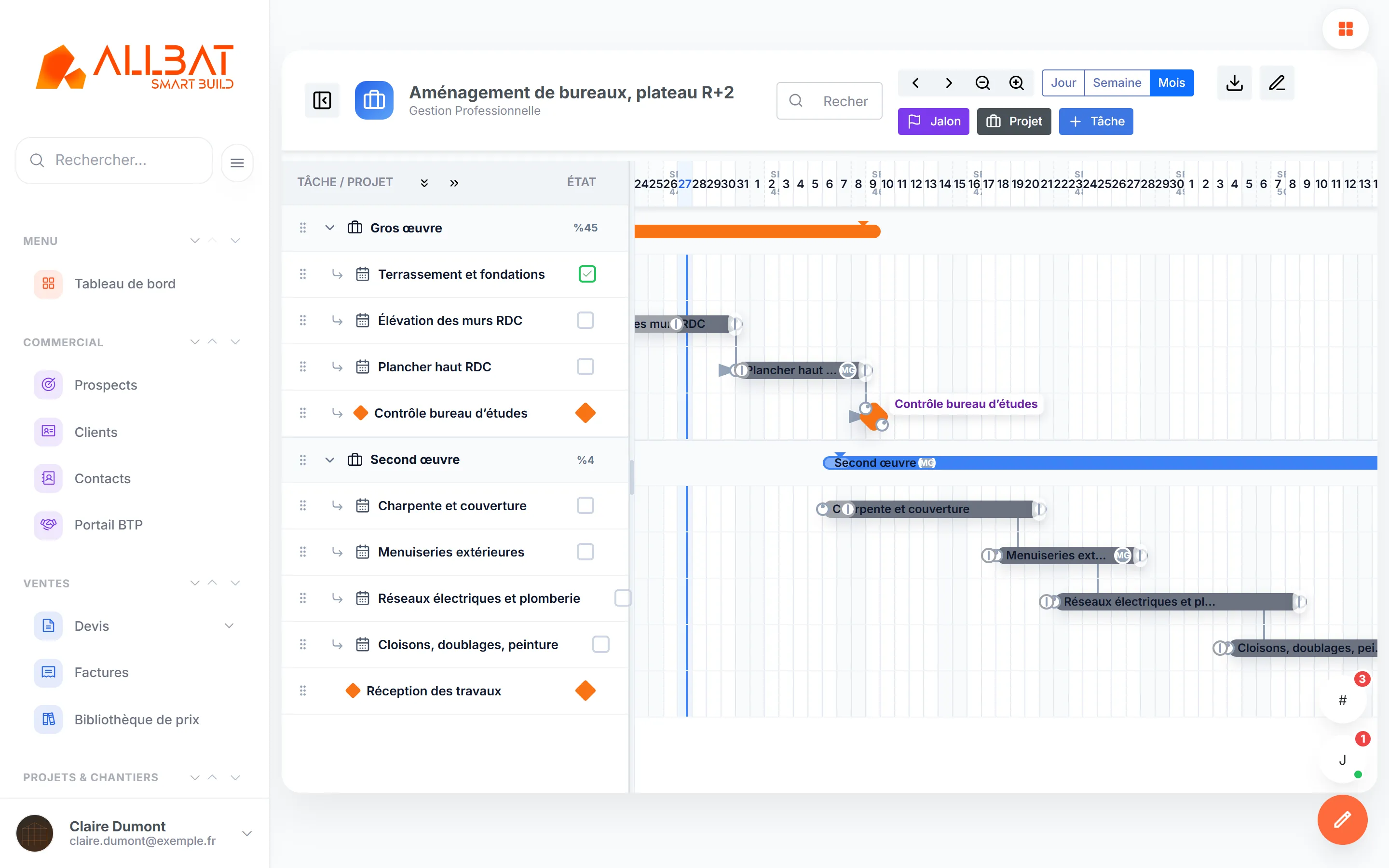Uncheck Terrassement et fondations checkbox
The width and height of the screenshot is (1389, 868).
[x=587, y=274]
